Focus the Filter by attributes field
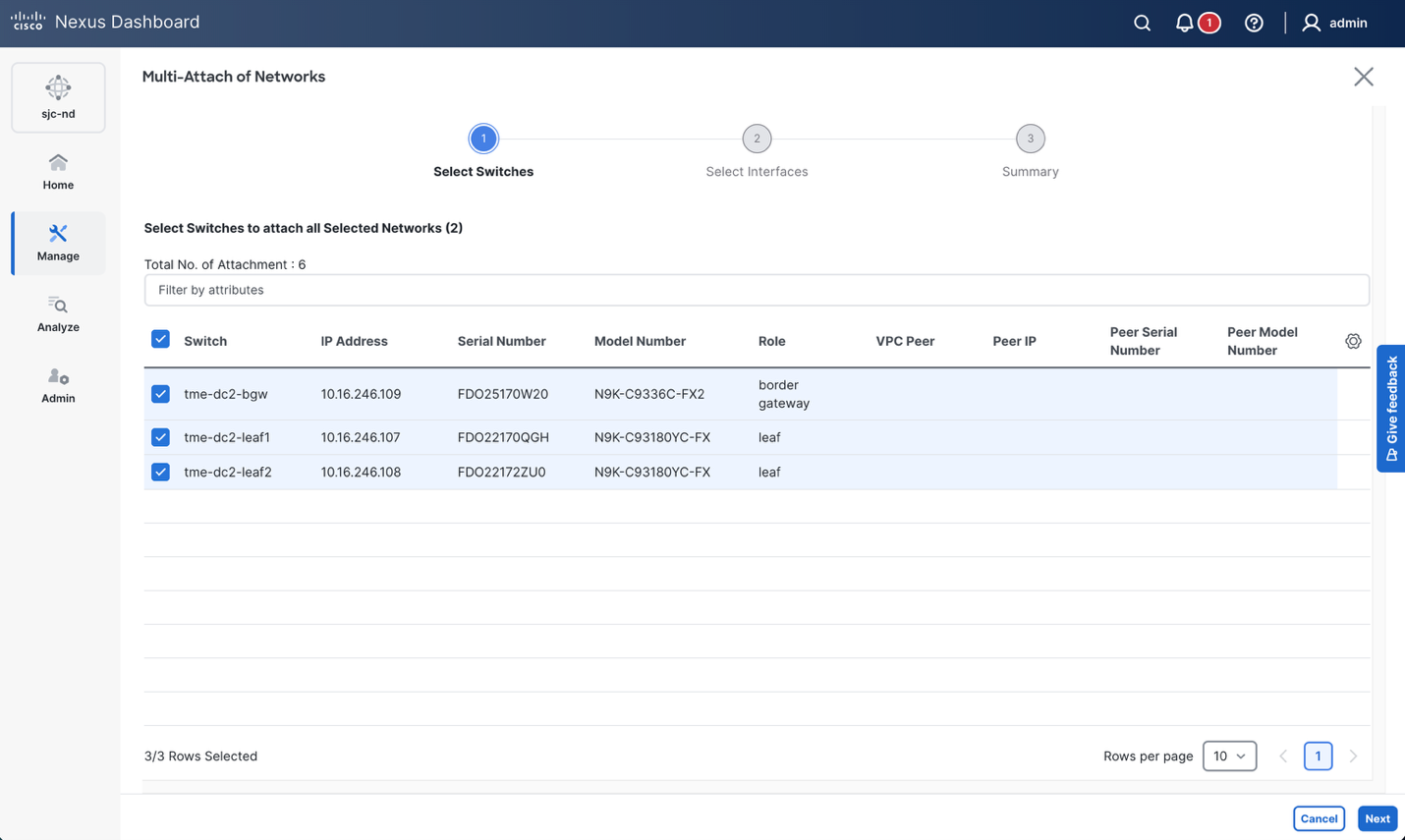Image resolution: width=1405 pixels, height=840 pixels. [757, 290]
